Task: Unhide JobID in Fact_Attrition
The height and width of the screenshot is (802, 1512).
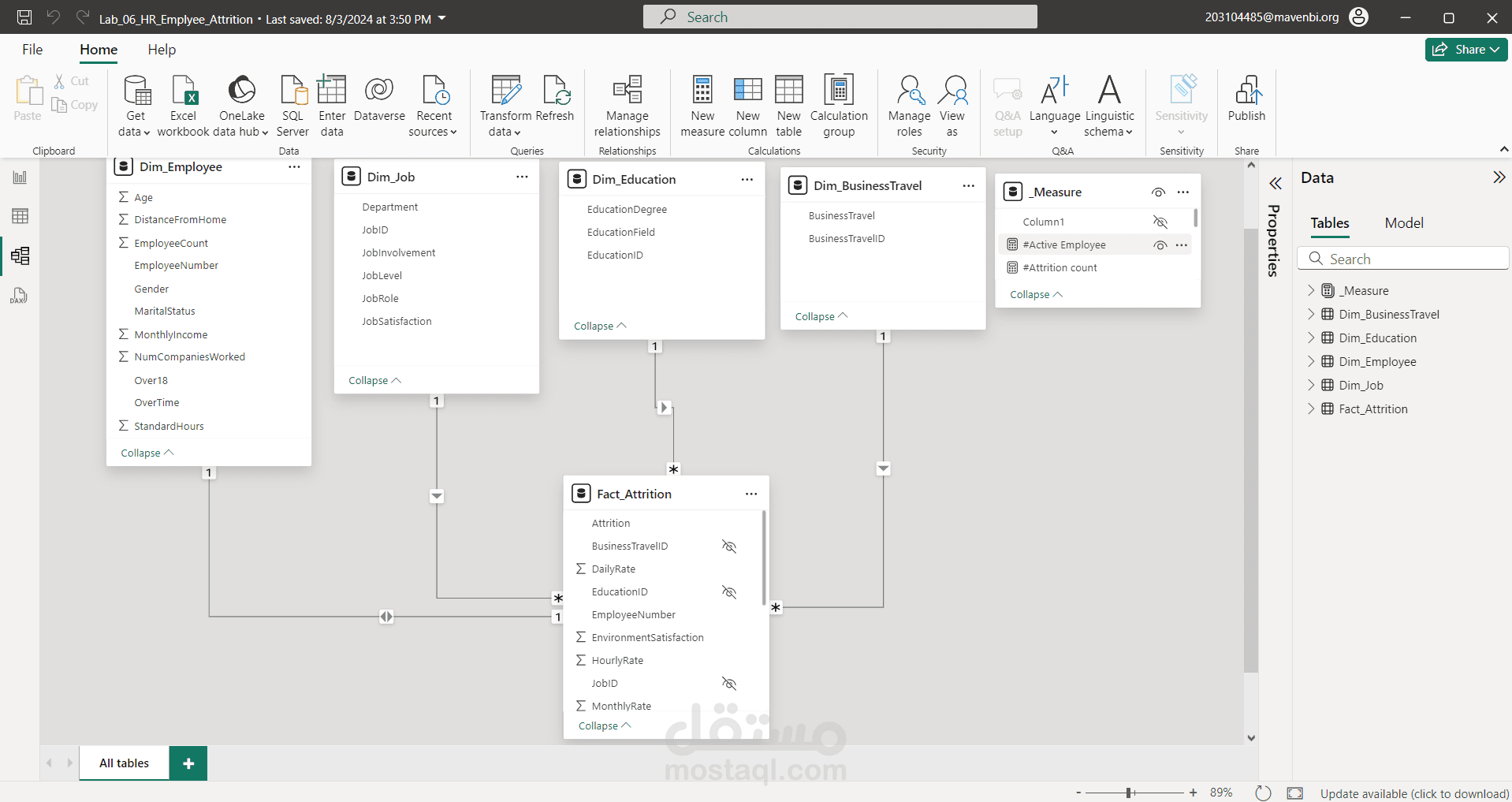Action: [729, 683]
